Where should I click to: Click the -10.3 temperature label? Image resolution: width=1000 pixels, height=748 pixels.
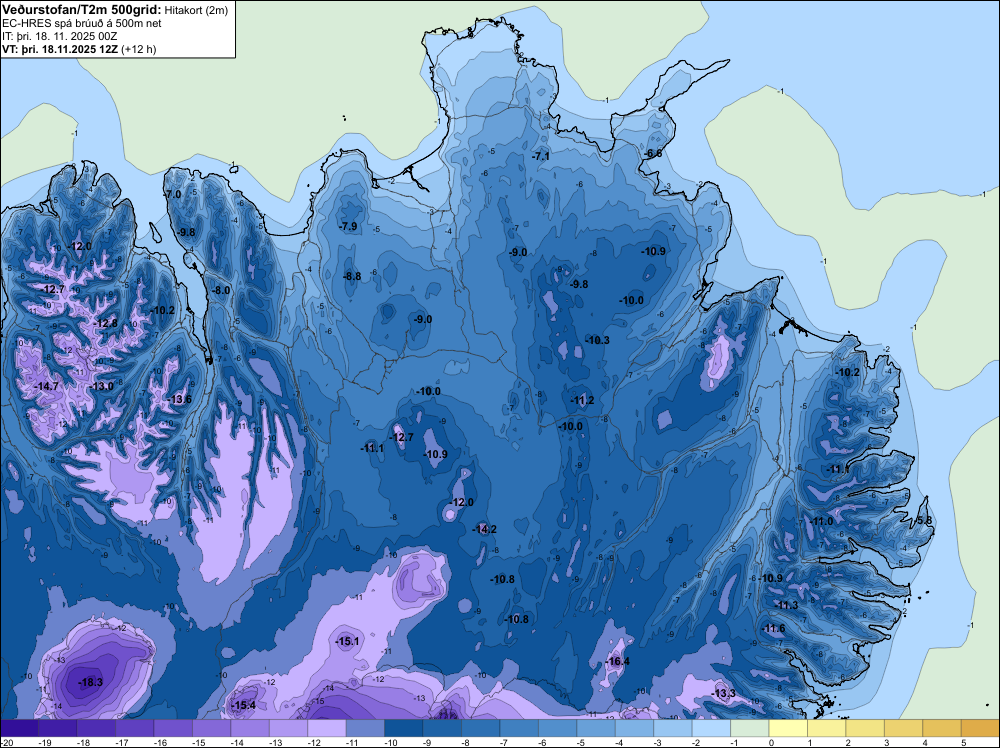[x=597, y=340]
